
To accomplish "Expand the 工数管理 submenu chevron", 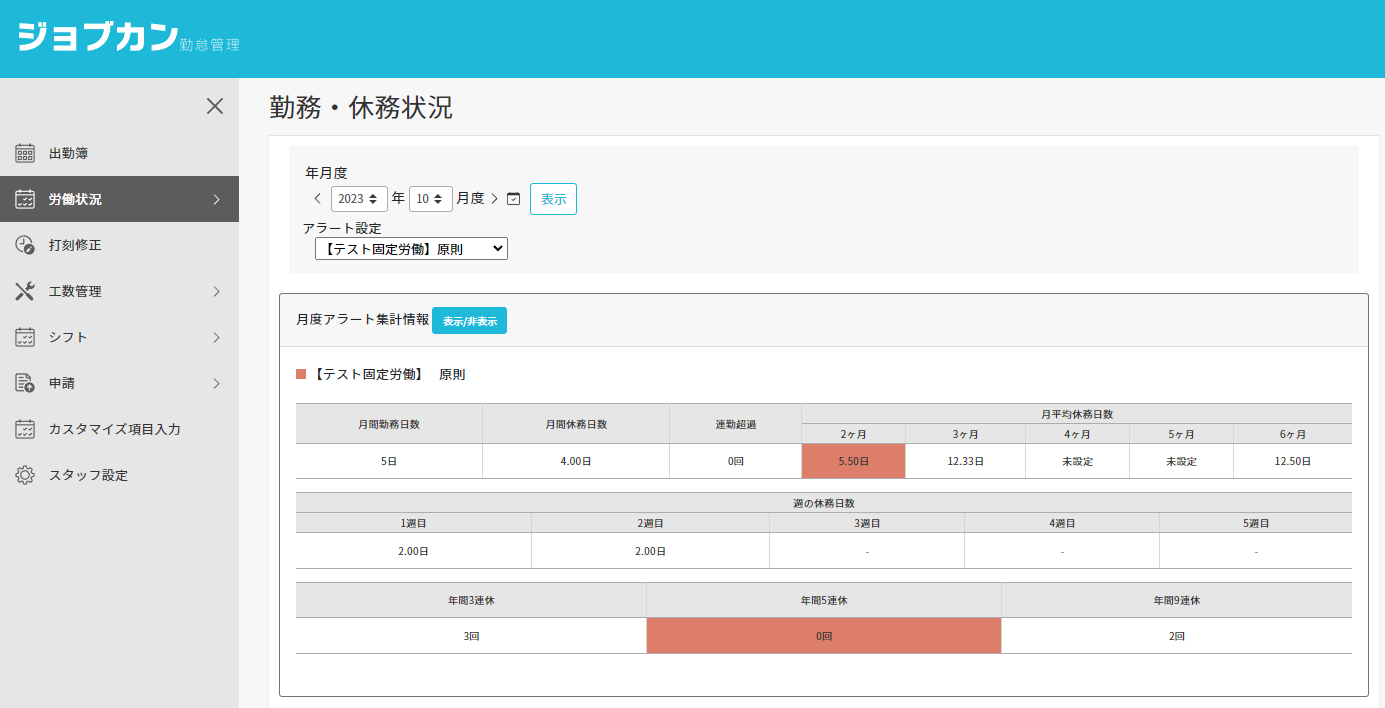I will coord(216,291).
